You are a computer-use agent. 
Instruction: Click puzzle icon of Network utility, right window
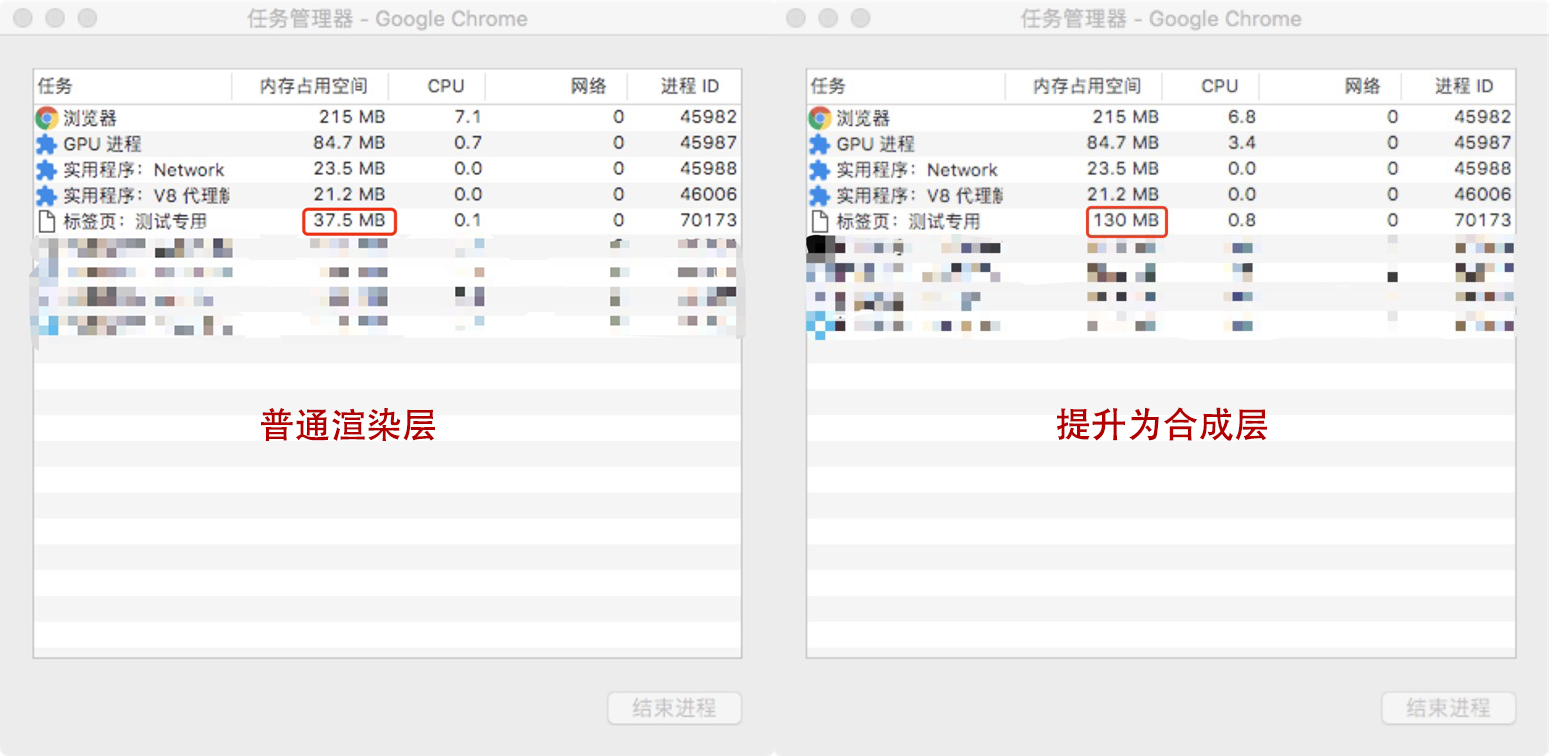tap(819, 169)
